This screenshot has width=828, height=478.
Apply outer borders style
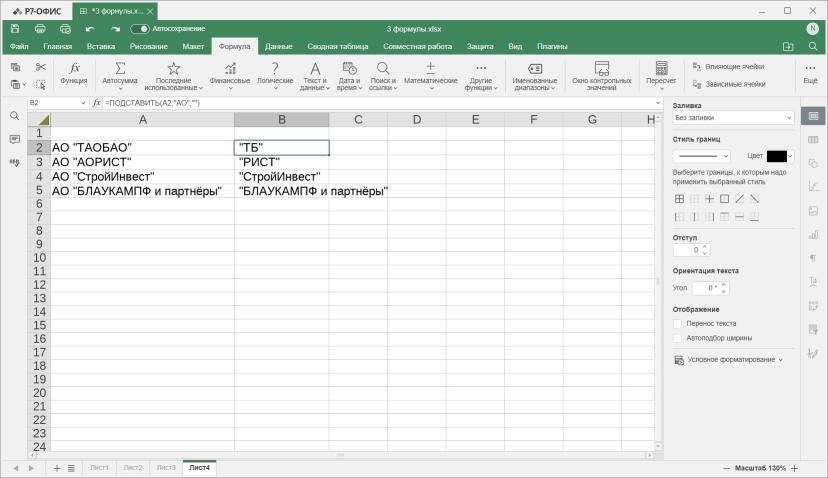[x=724, y=199]
